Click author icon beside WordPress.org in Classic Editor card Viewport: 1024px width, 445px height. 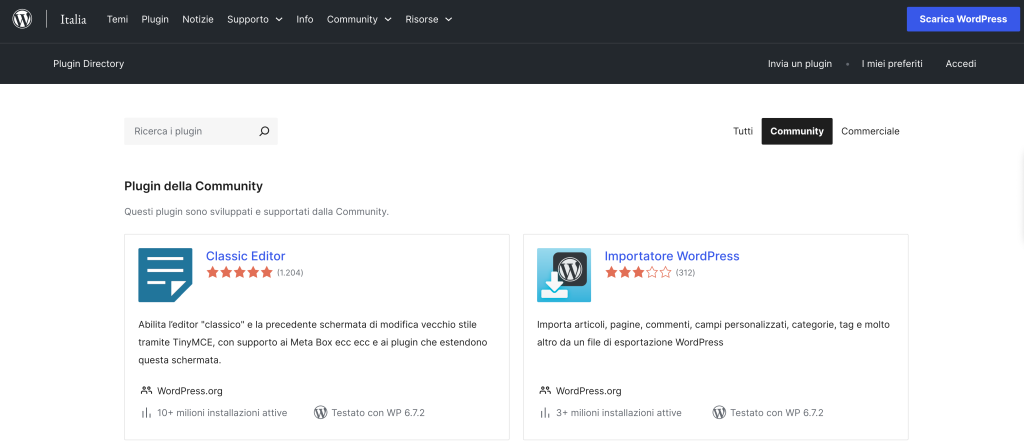pos(146,391)
